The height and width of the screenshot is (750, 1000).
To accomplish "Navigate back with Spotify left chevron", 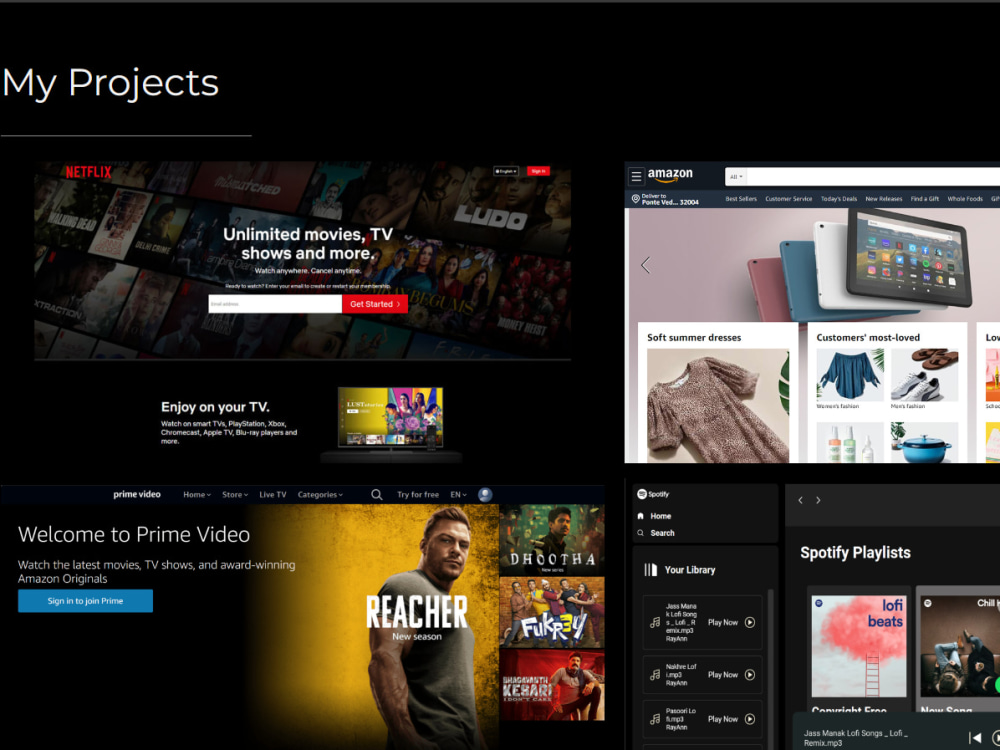I will click(x=800, y=501).
